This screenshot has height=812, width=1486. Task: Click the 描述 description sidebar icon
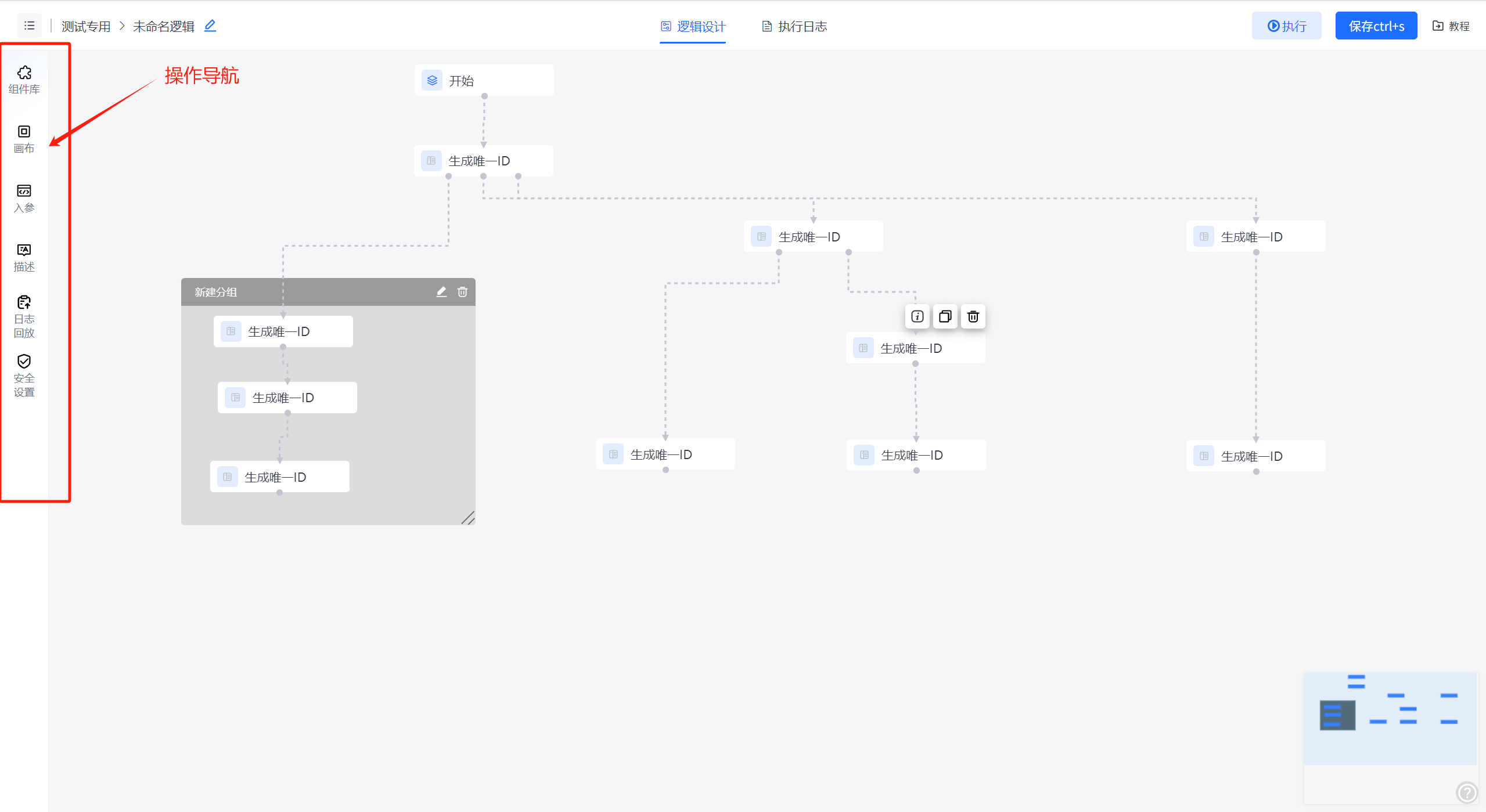click(x=24, y=257)
